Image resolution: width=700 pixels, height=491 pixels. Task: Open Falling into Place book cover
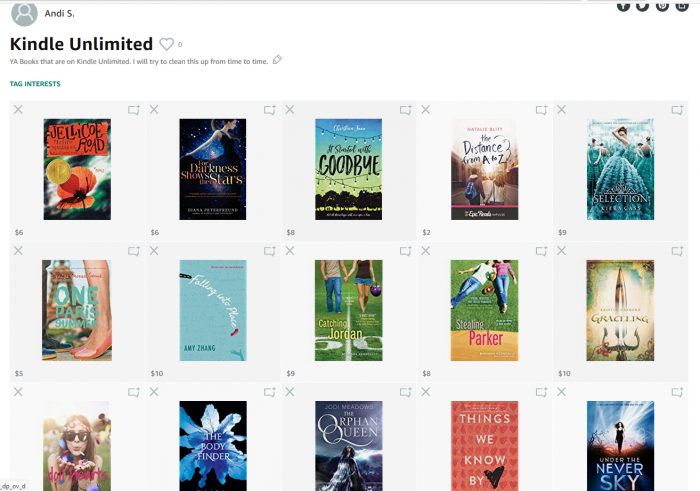point(213,310)
